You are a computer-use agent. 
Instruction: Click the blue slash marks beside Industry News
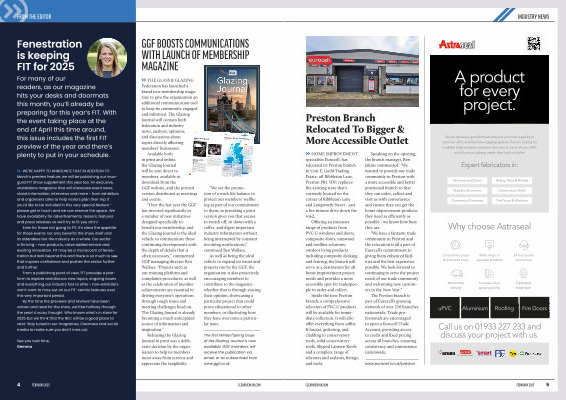click(504, 15)
